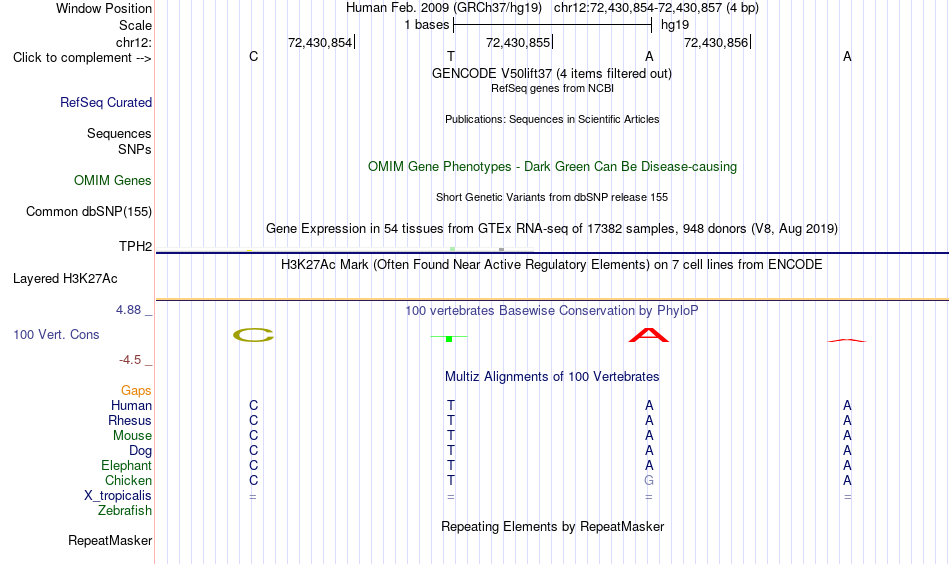Image resolution: width=950 pixels, height=564 pixels.
Task: Click the RefSeq Curated track label
Action: point(106,102)
